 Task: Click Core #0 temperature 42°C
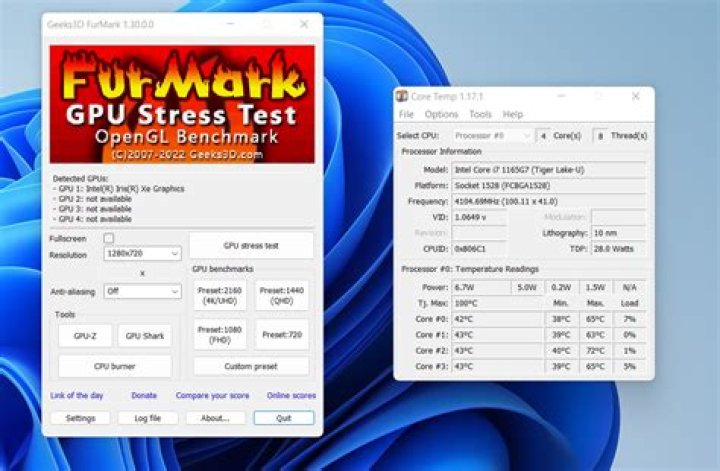[x=497, y=319]
